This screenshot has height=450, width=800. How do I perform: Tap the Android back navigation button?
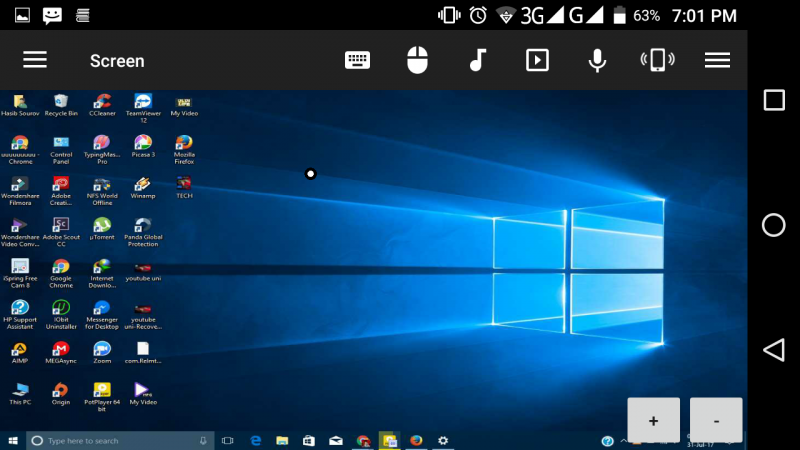click(x=773, y=350)
